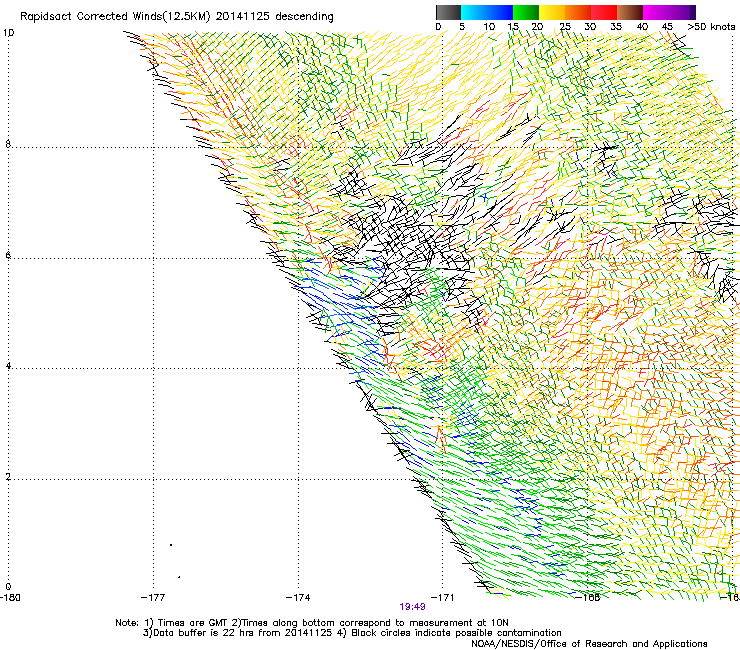Click the latitude '10' label on left axis
740x650 pixels.
[x=8, y=33]
